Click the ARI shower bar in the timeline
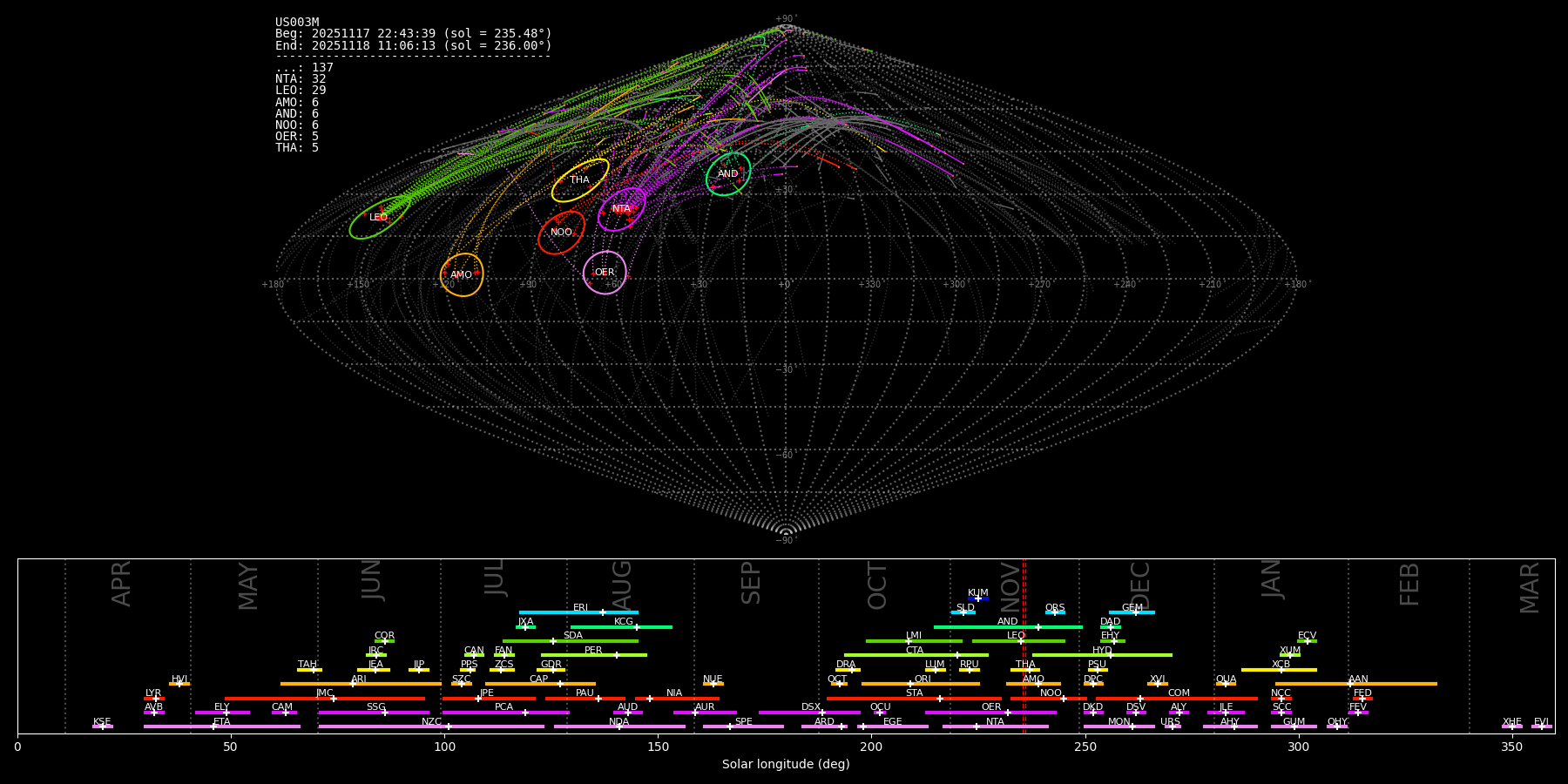 pyautogui.click(x=361, y=684)
